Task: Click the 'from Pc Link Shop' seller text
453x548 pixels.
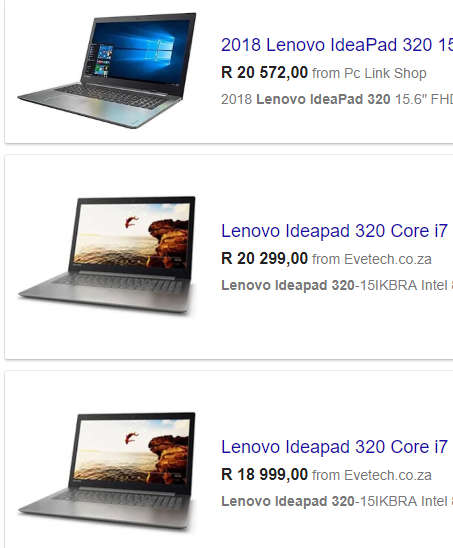Action: (x=369, y=73)
